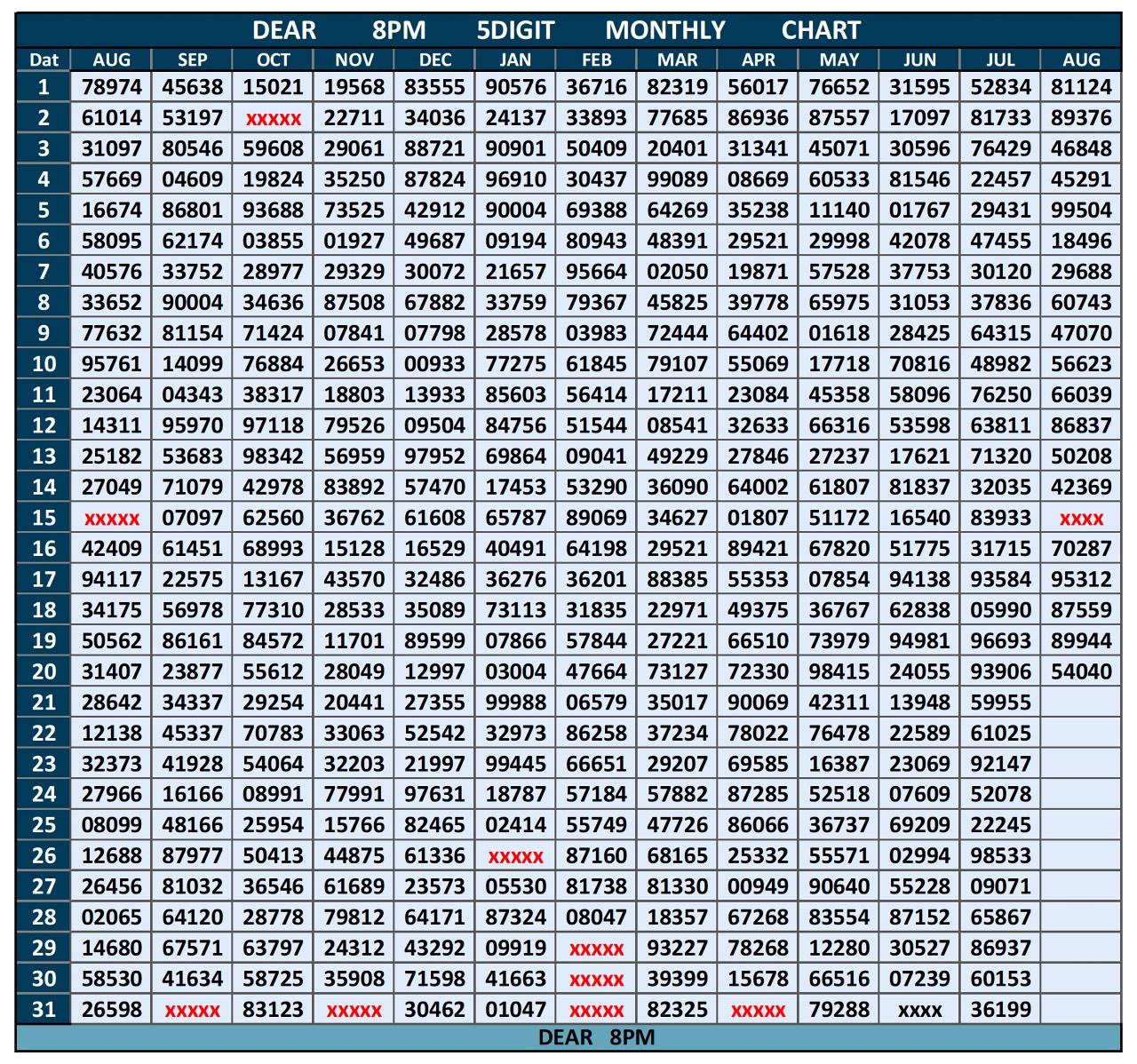The height and width of the screenshot is (1064, 1137).
Task: Select the MAY column header
Action: [x=839, y=60]
